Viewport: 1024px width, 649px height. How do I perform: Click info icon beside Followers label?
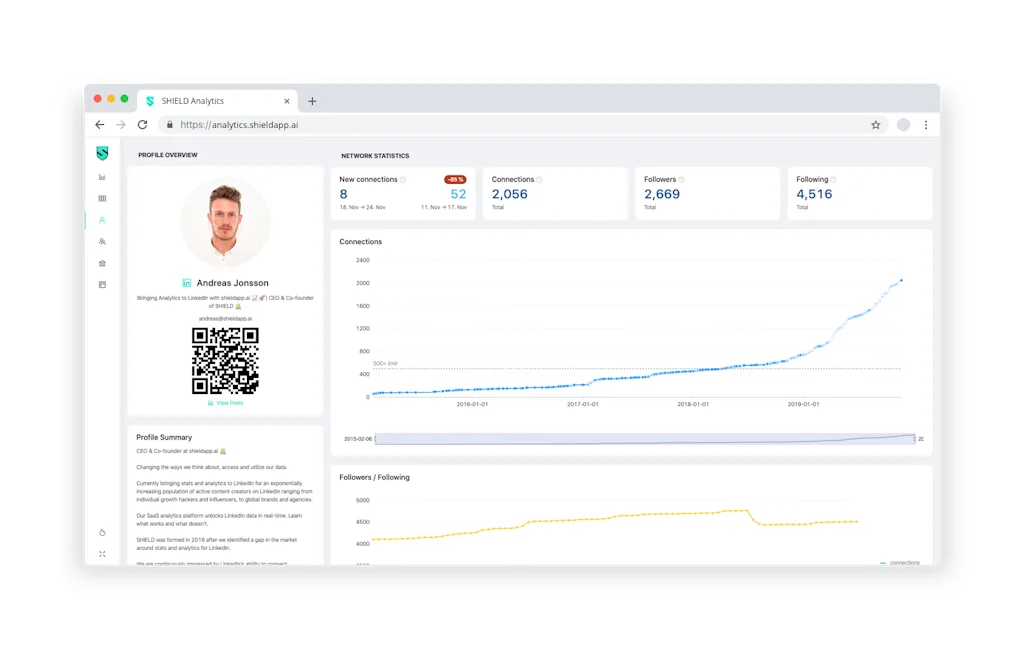tap(681, 180)
